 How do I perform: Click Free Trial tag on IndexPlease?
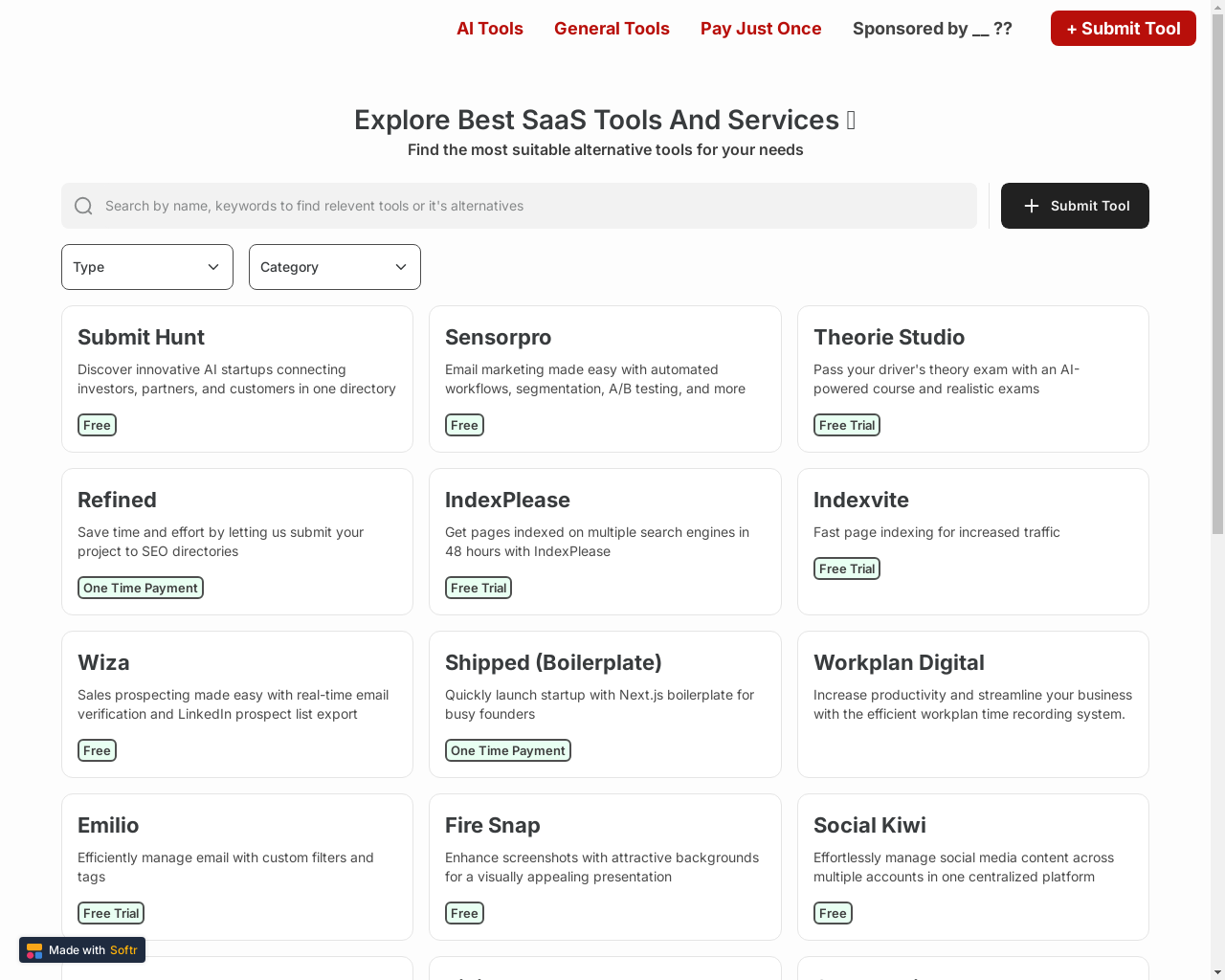tap(479, 588)
